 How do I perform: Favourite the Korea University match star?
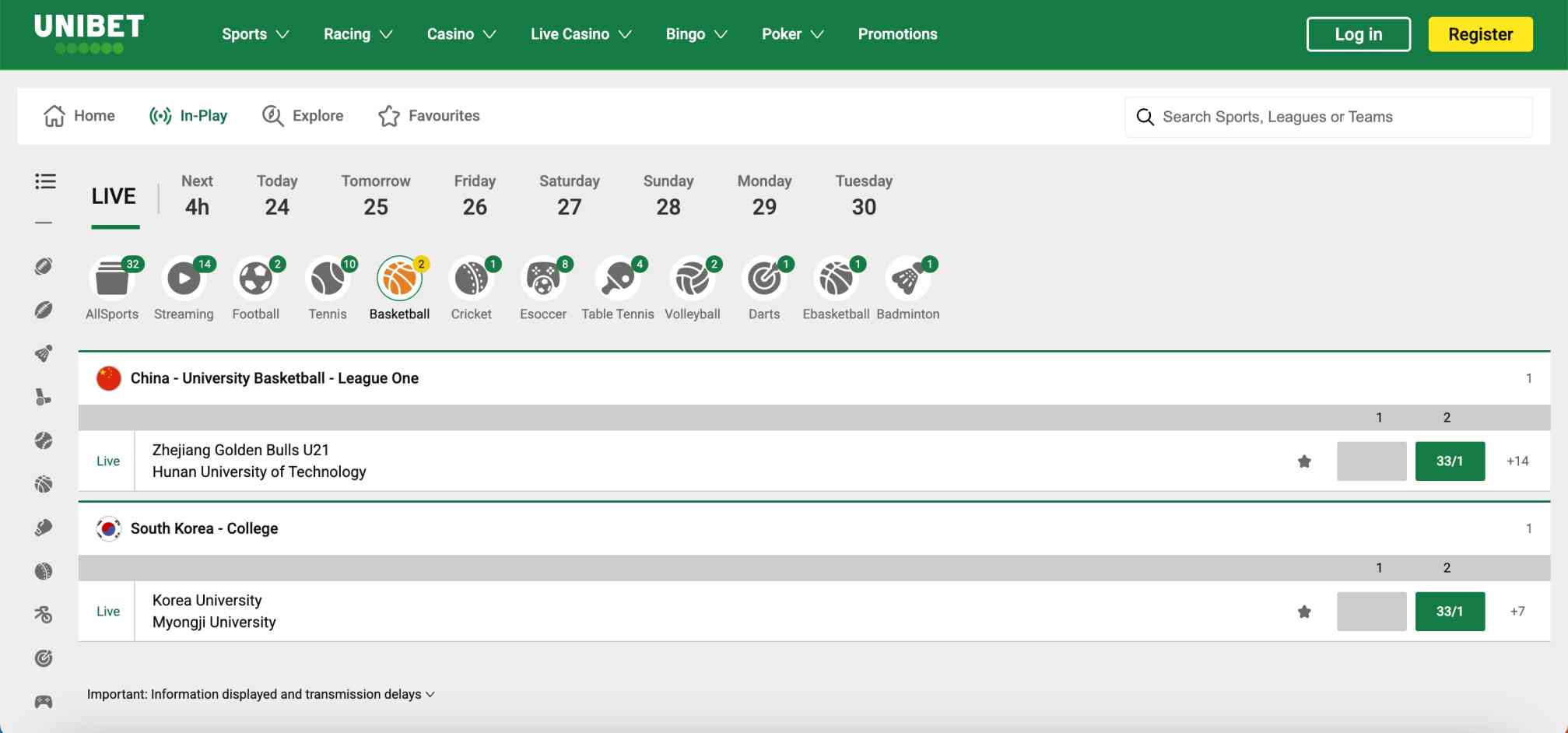click(x=1303, y=612)
